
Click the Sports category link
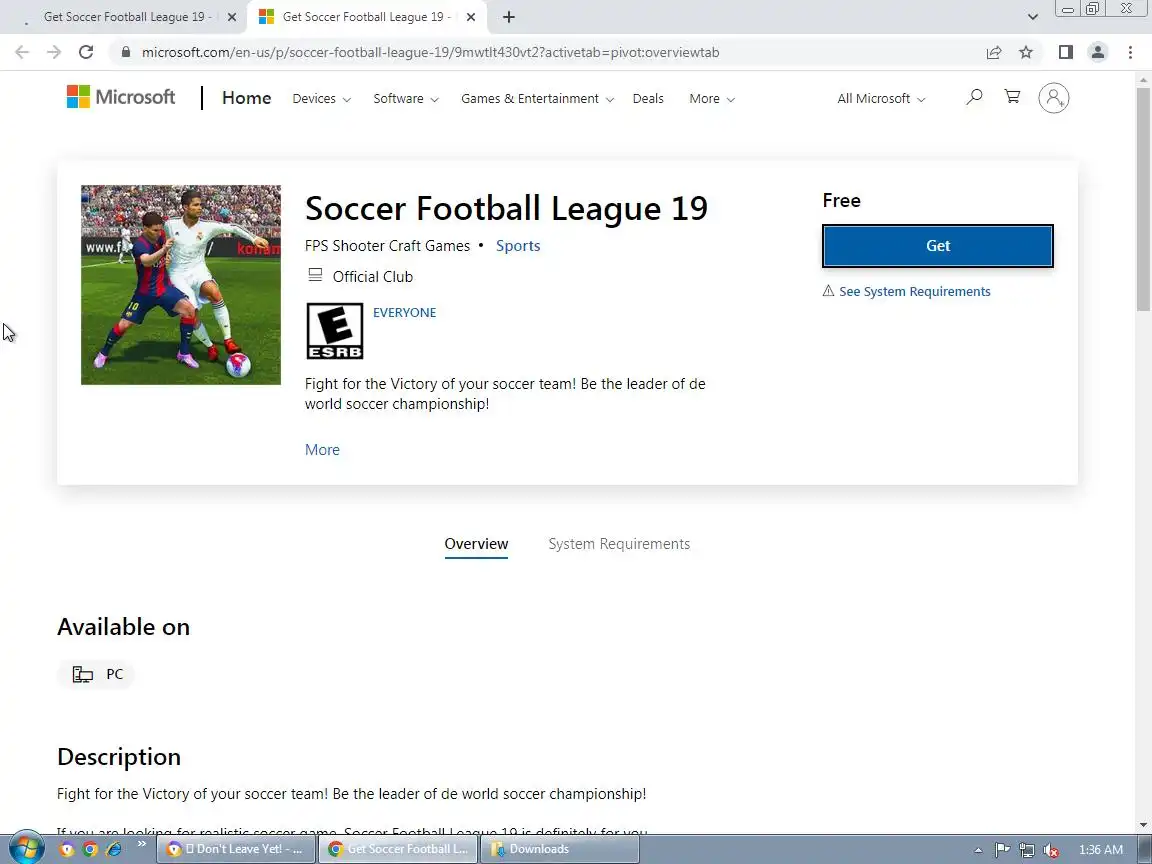(518, 245)
